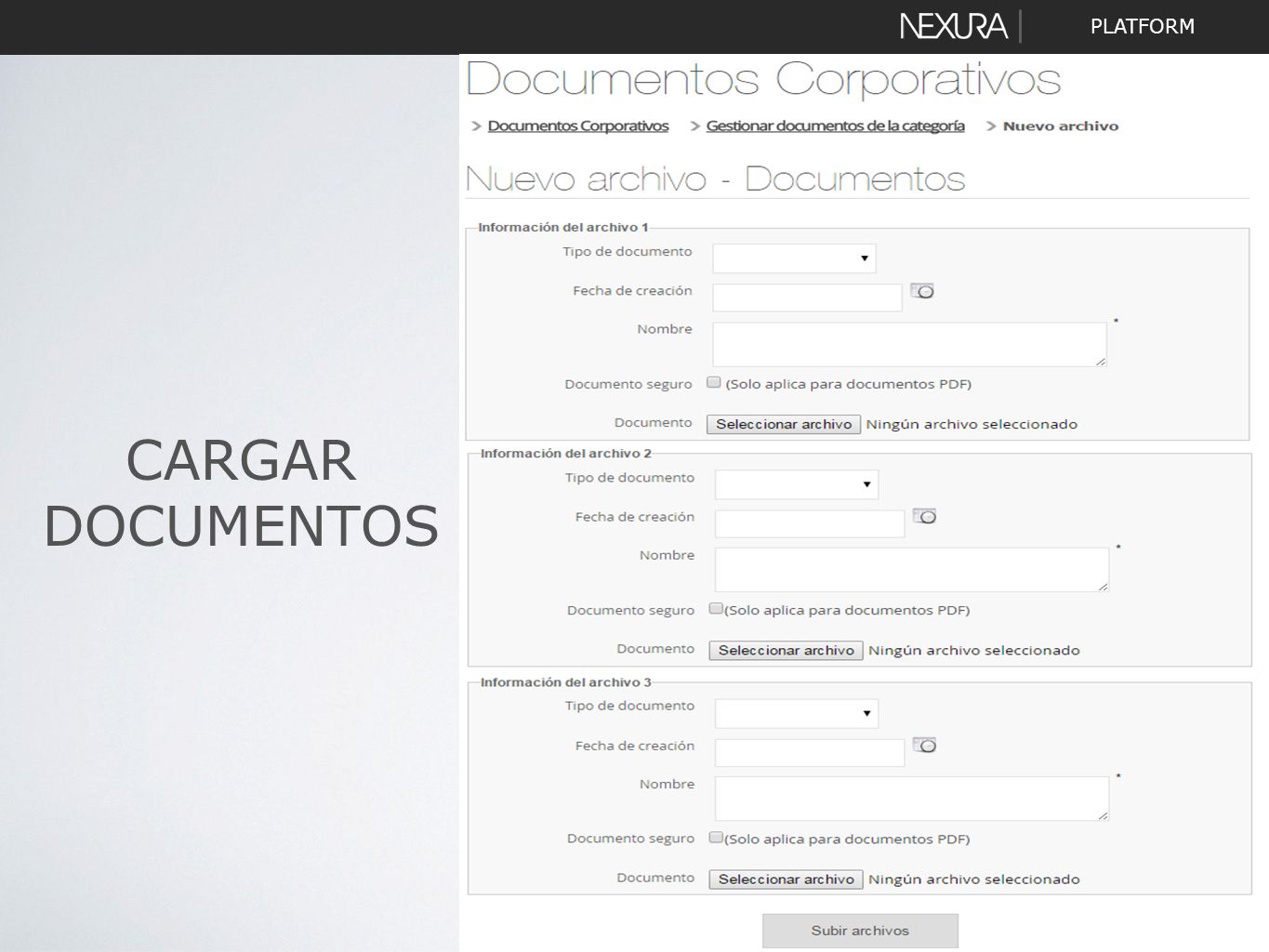Click Seleccionar archivo button in archivo 1
1269x952 pixels.
pos(784,424)
